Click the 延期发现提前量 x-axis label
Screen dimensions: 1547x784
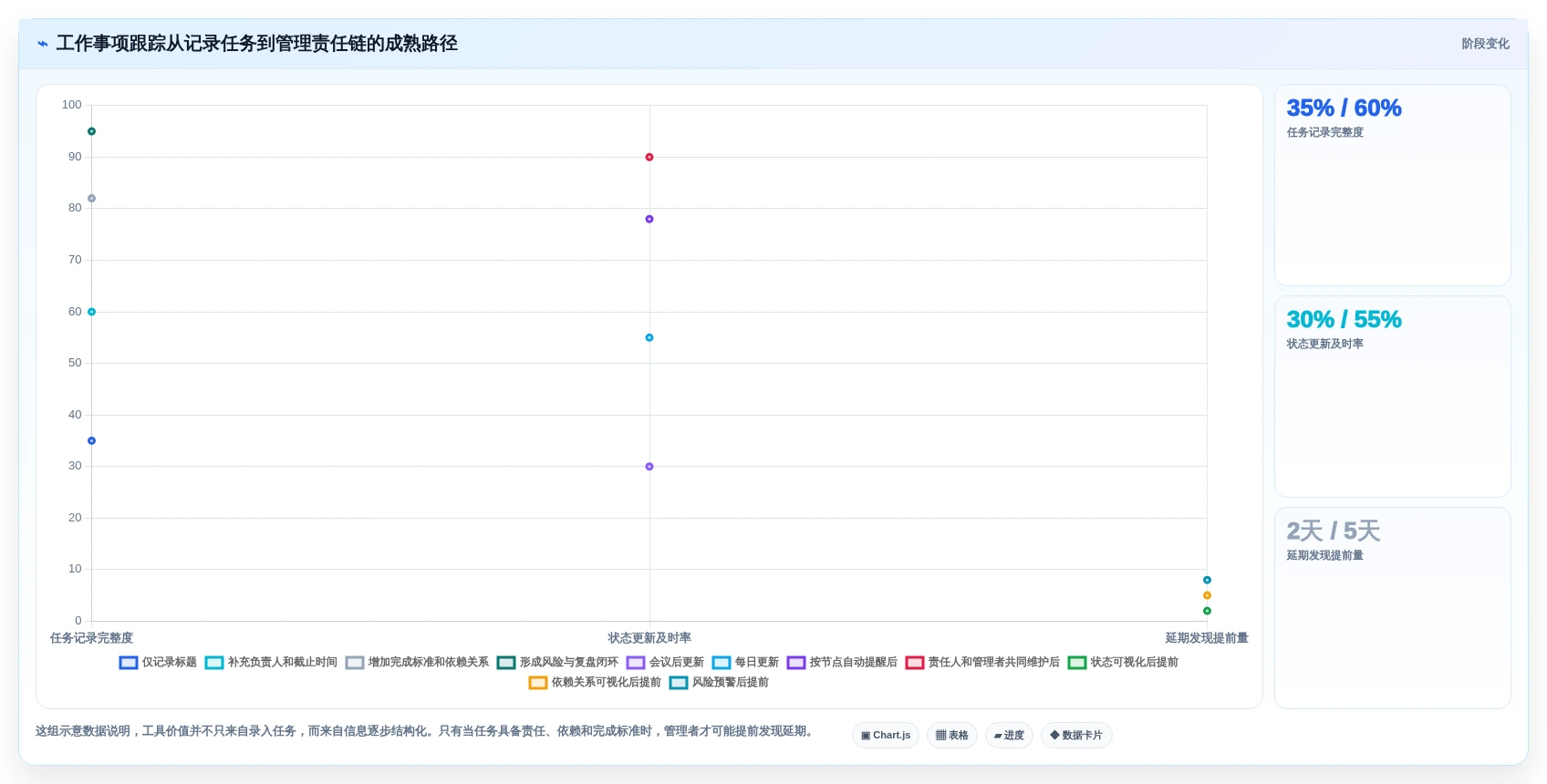pyautogui.click(x=1207, y=638)
